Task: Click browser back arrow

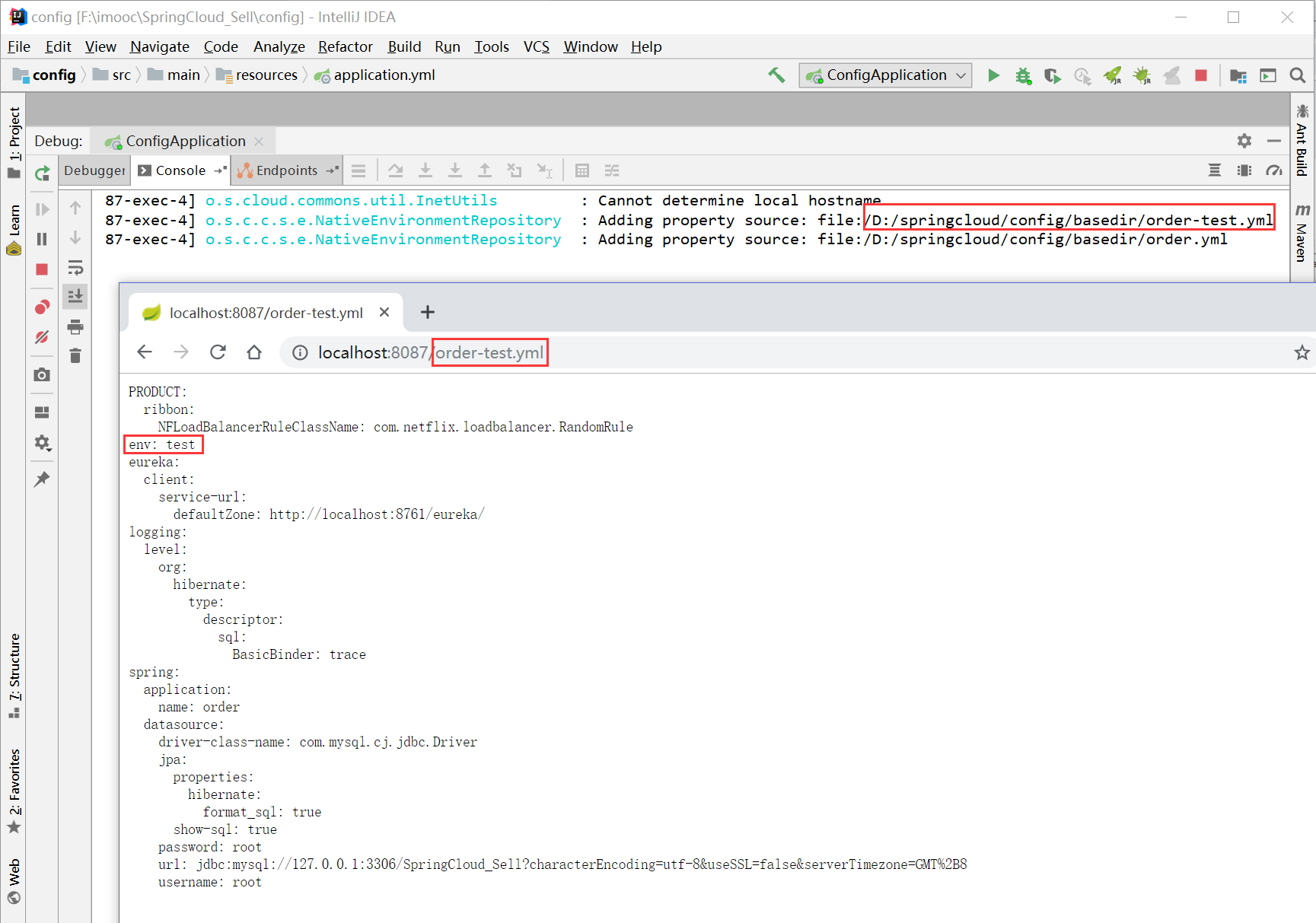Action: tap(145, 352)
